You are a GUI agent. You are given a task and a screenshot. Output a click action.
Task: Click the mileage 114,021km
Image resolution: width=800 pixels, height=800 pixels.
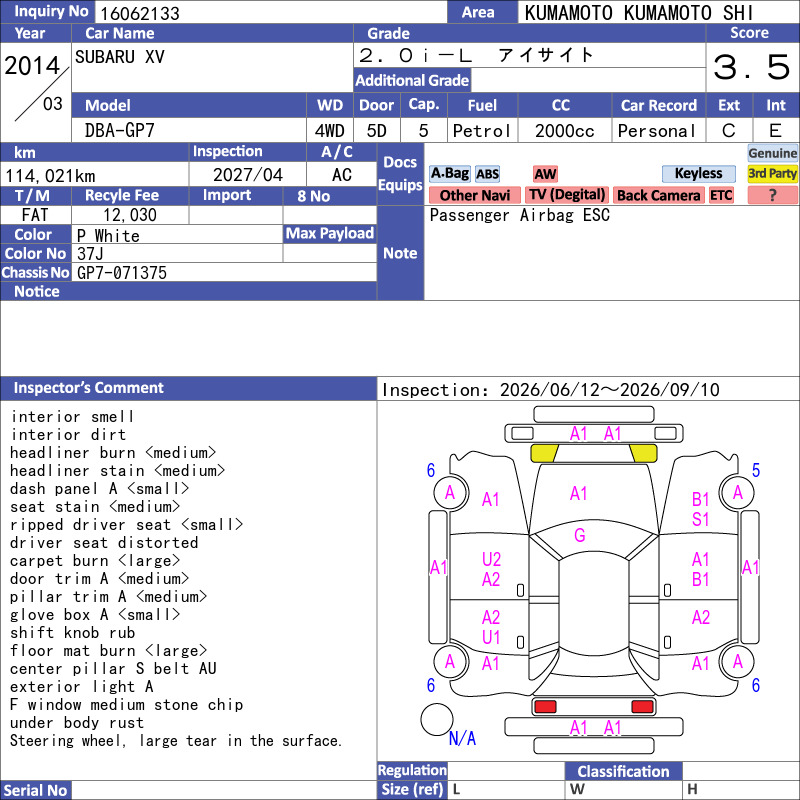50,176
